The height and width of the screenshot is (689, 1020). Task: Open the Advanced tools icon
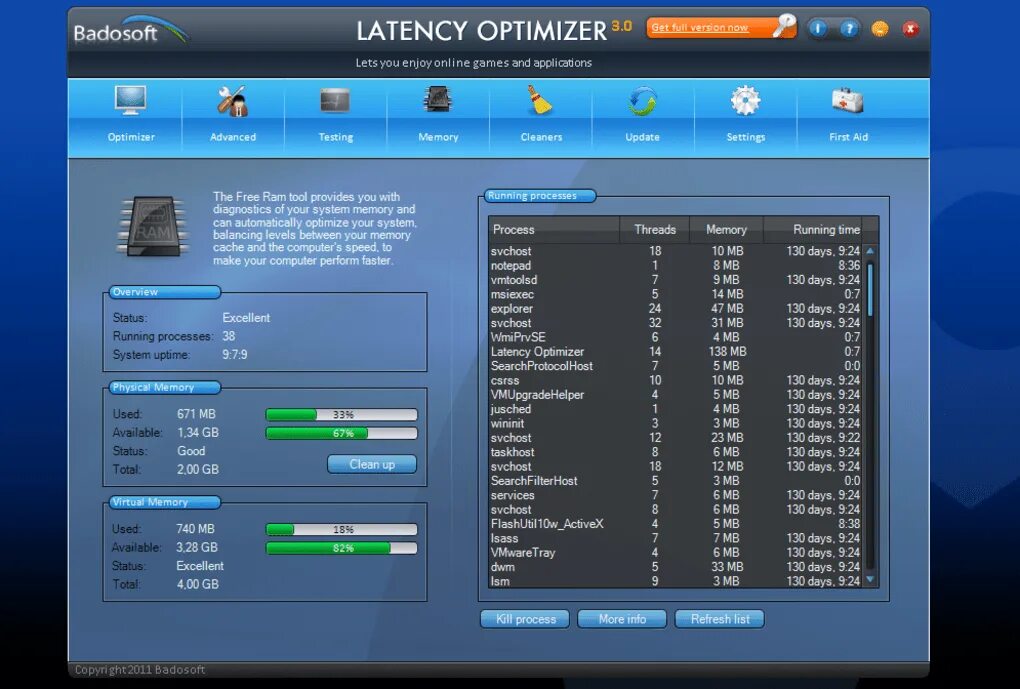232,101
